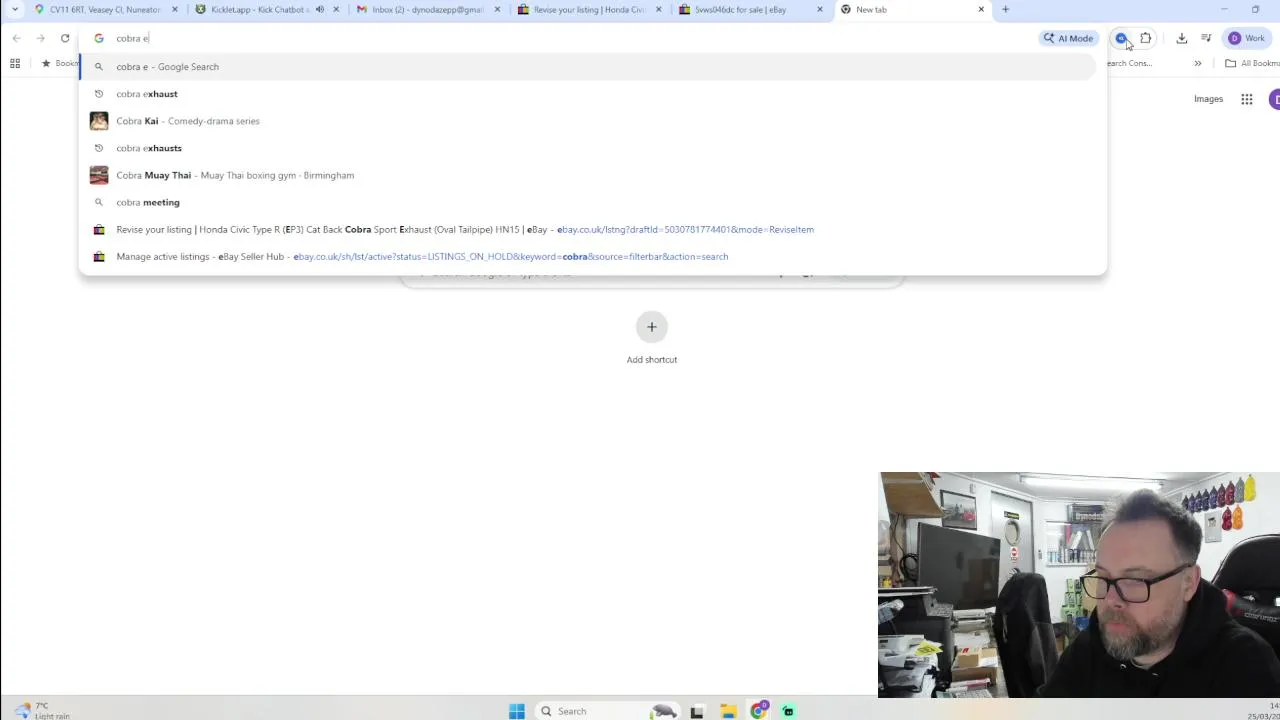Open Task View in the taskbar

[697, 711]
